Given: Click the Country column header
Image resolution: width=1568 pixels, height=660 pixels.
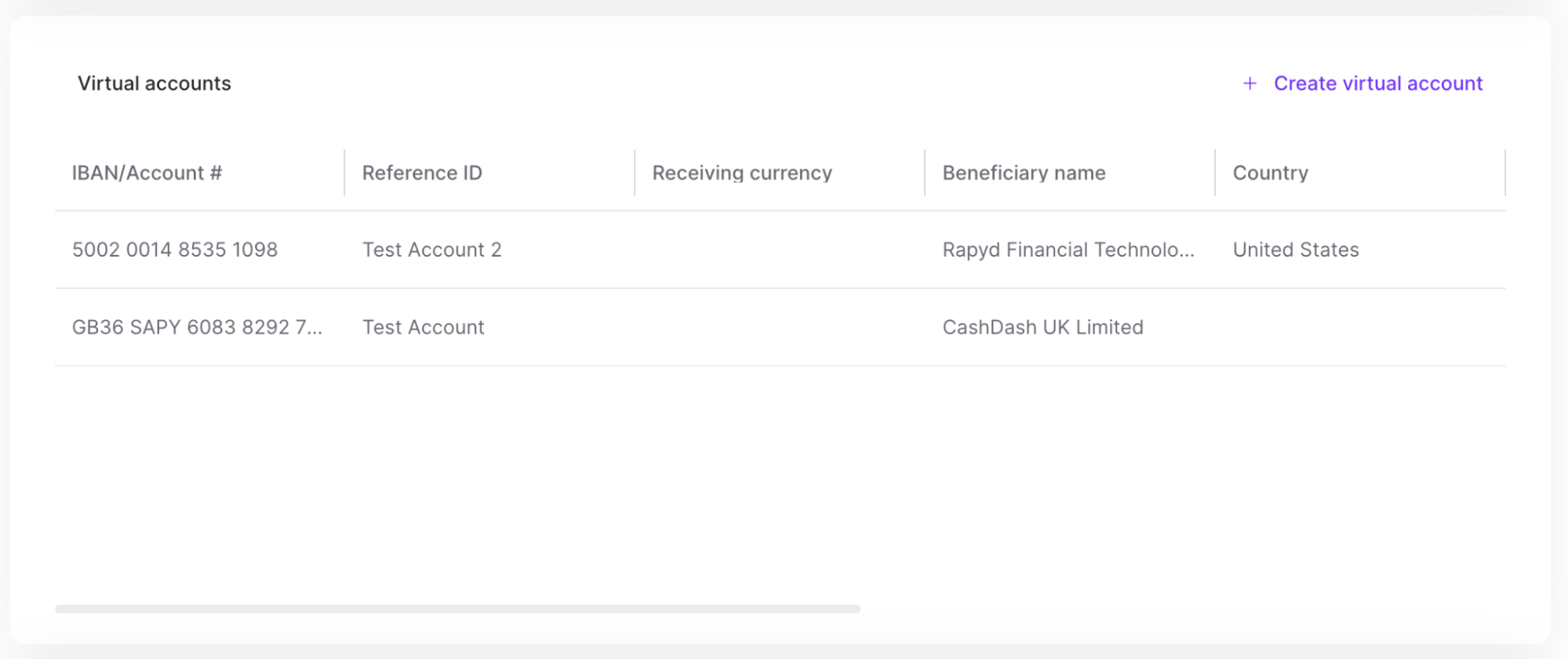Looking at the screenshot, I should click(x=1270, y=173).
